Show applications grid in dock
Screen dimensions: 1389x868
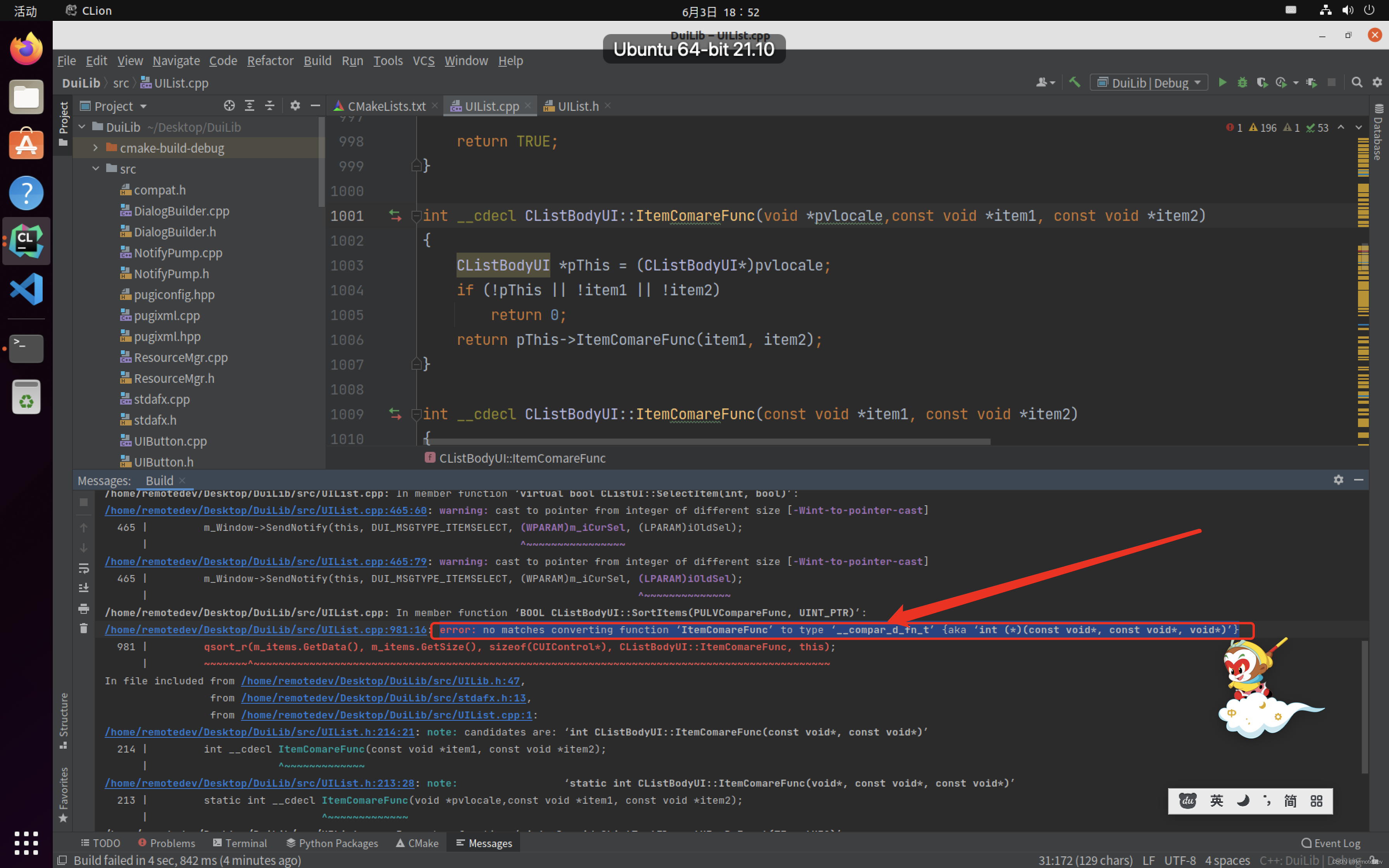[26, 843]
